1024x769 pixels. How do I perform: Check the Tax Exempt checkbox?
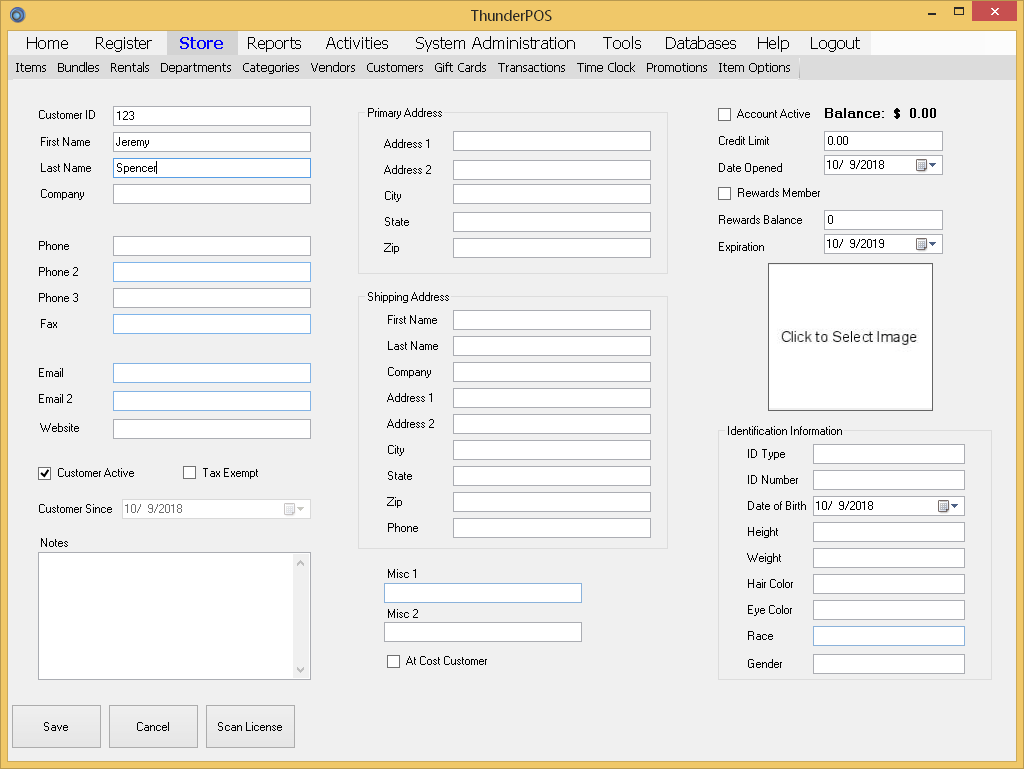tap(189, 473)
